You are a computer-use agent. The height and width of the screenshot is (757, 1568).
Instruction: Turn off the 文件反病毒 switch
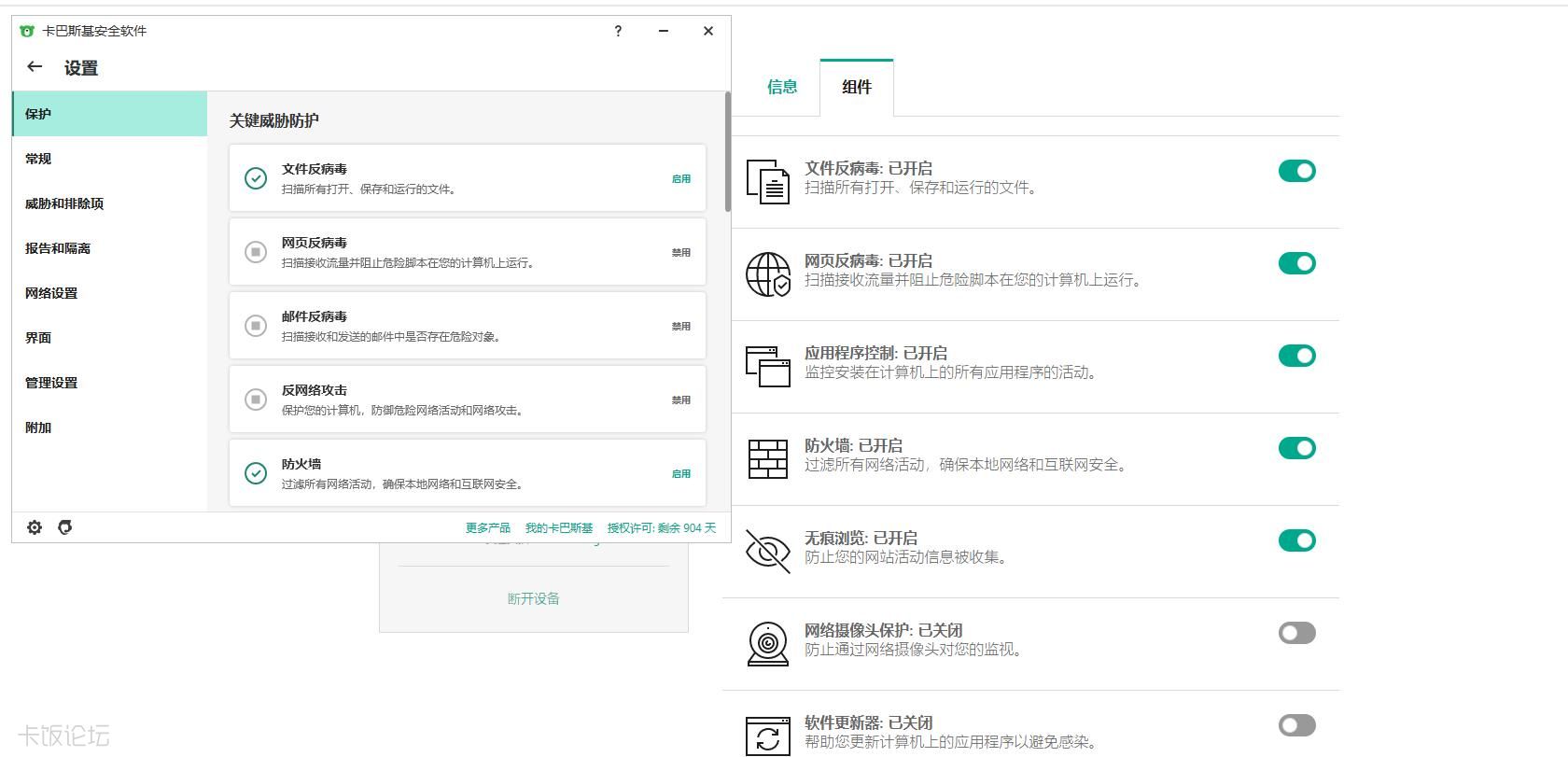(1297, 171)
